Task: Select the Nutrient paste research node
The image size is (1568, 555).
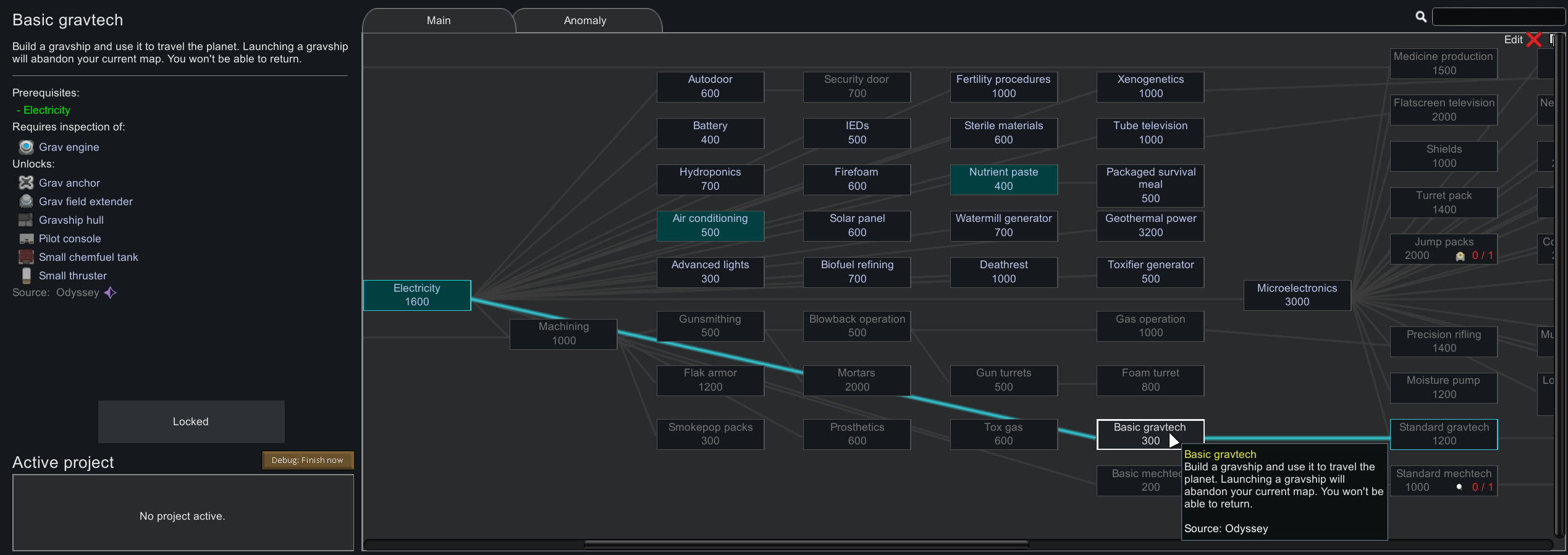Action: point(1004,179)
